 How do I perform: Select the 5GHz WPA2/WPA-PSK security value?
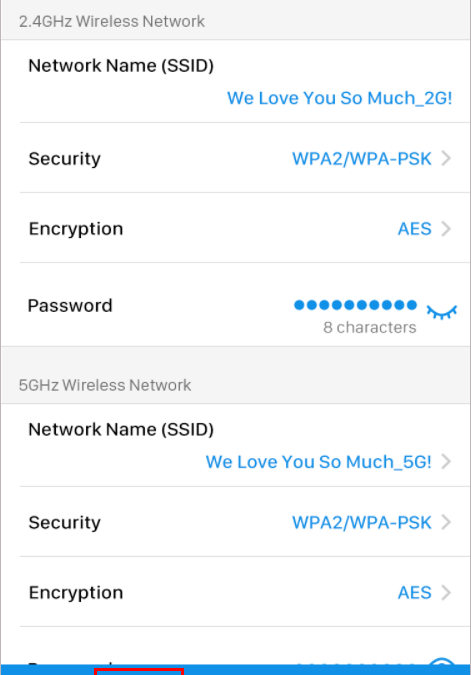(x=362, y=523)
